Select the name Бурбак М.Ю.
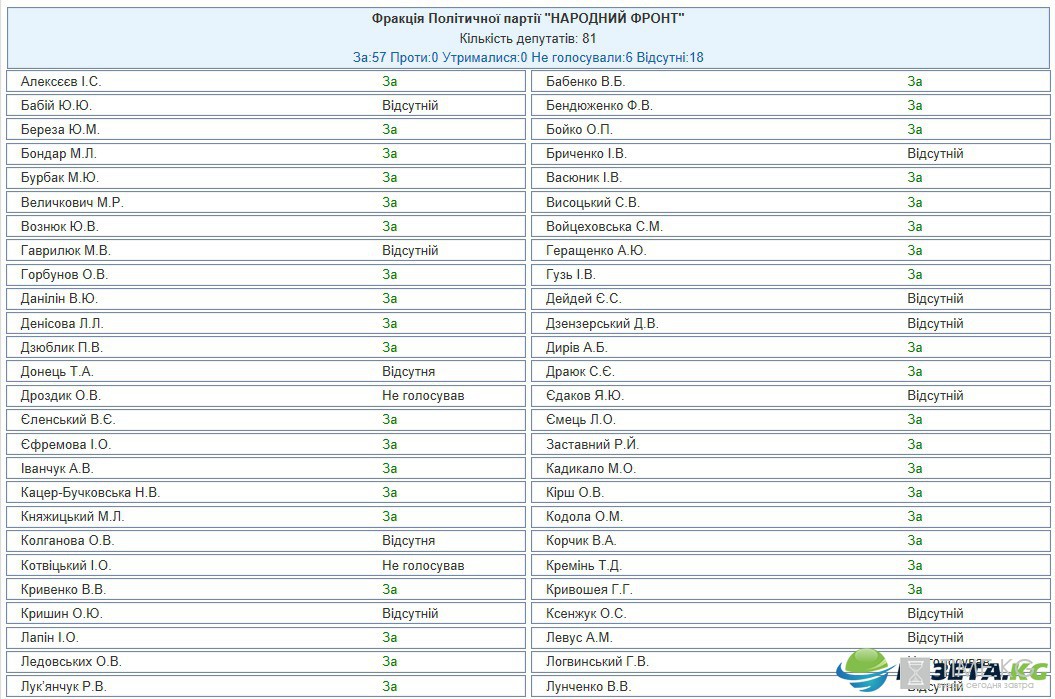The image size is (1055, 699). 59,178
